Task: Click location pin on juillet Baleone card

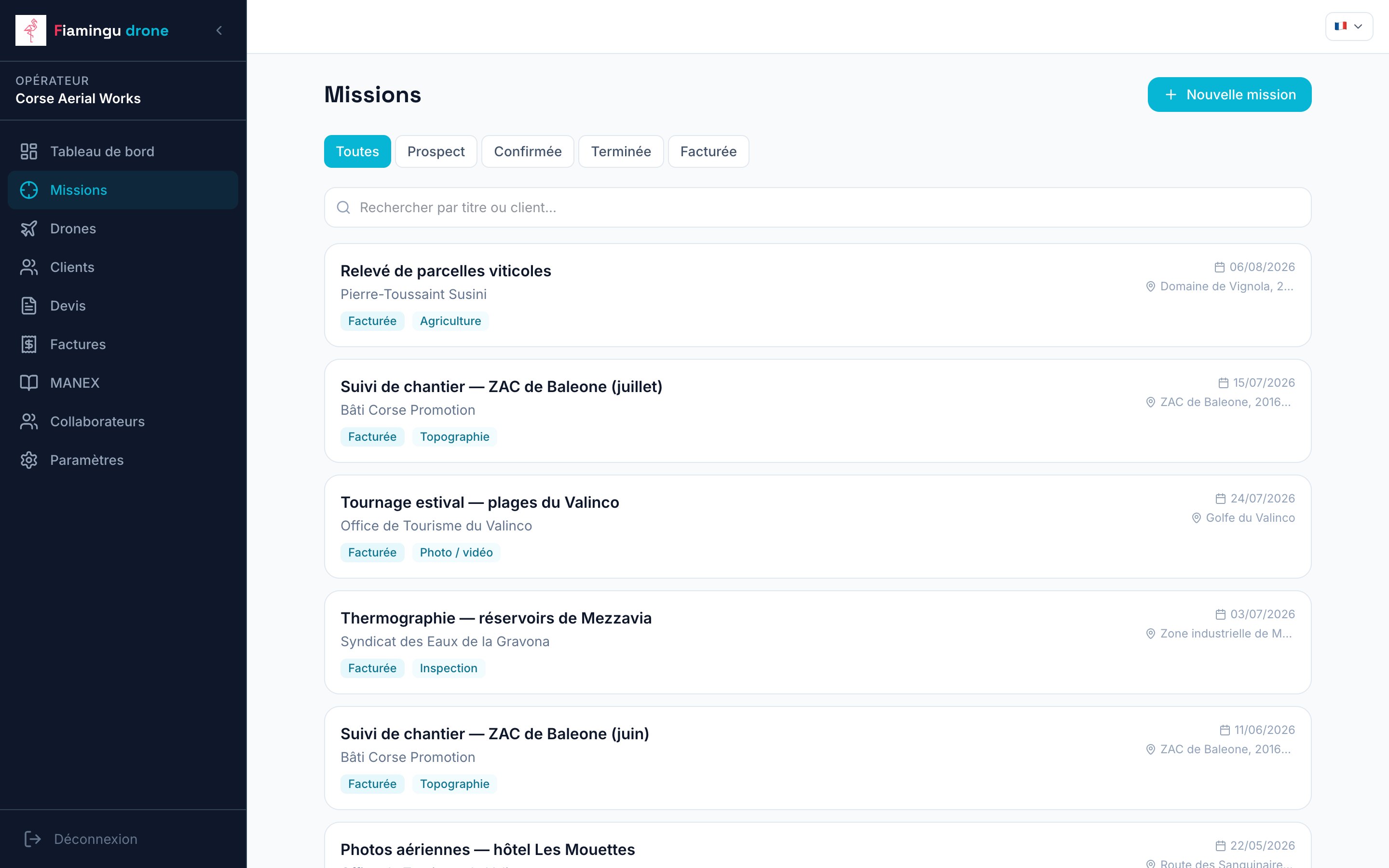Action: pyautogui.click(x=1150, y=403)
